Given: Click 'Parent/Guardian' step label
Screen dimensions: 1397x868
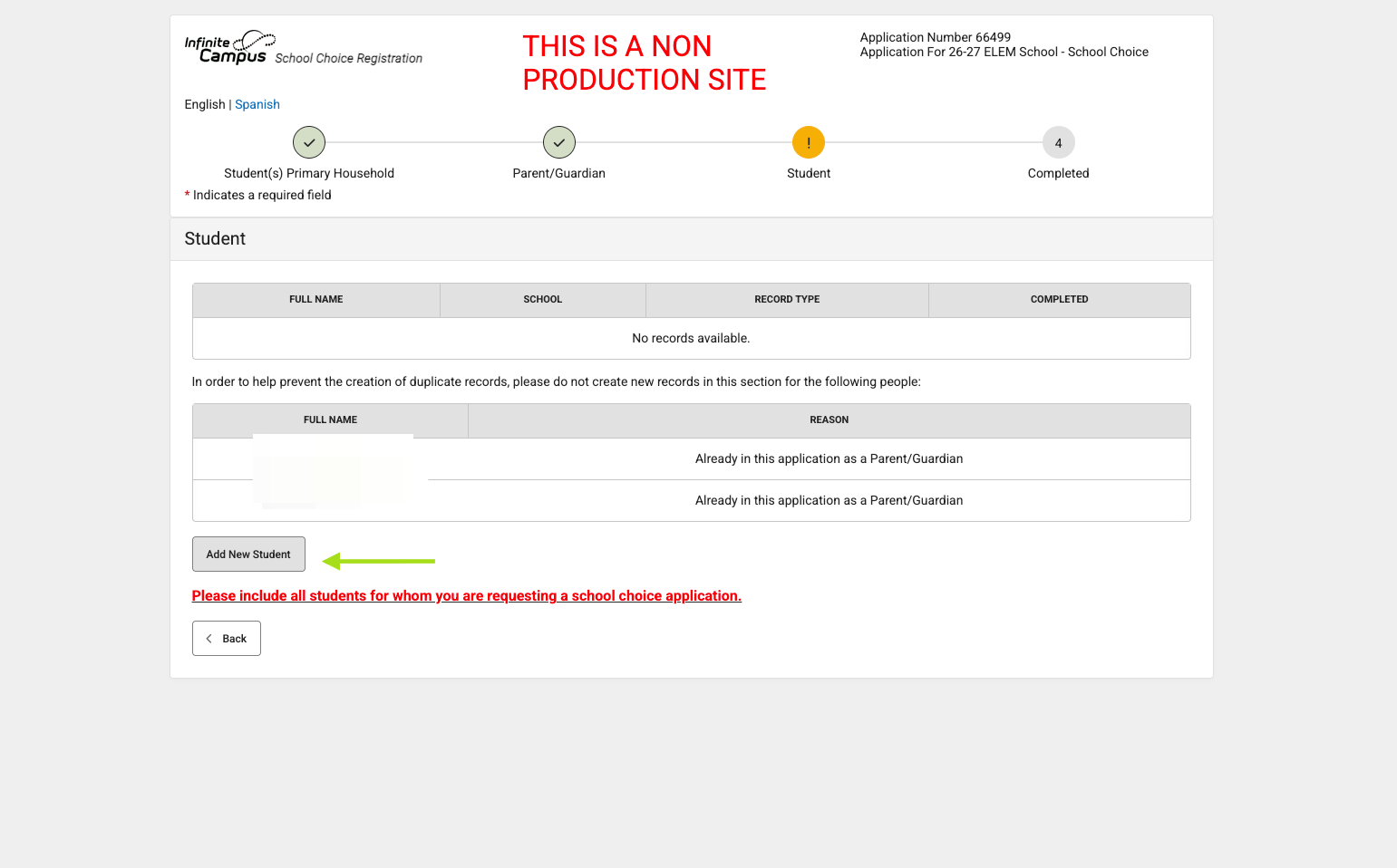Looking at the screenshot, I should [x=559, y=173].
